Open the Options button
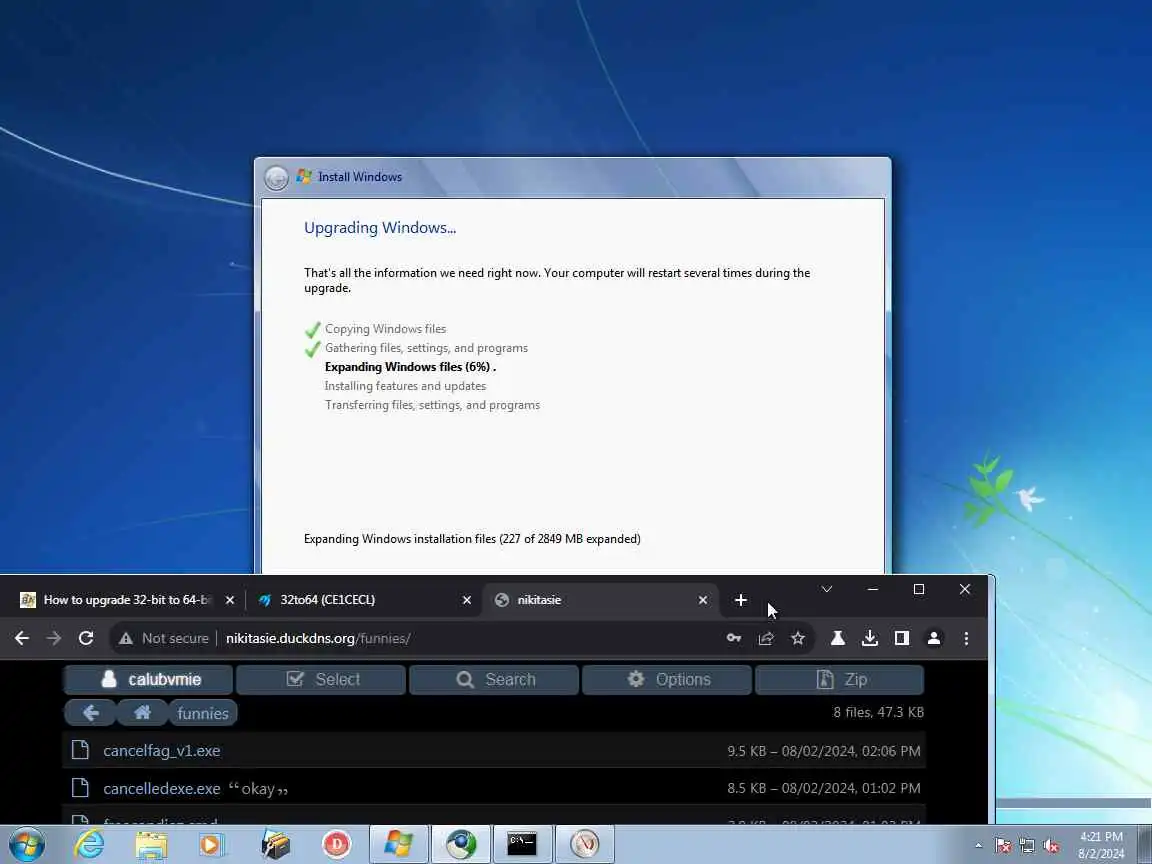The height and width of the screenshot is (864, 1152). [667, 680]
